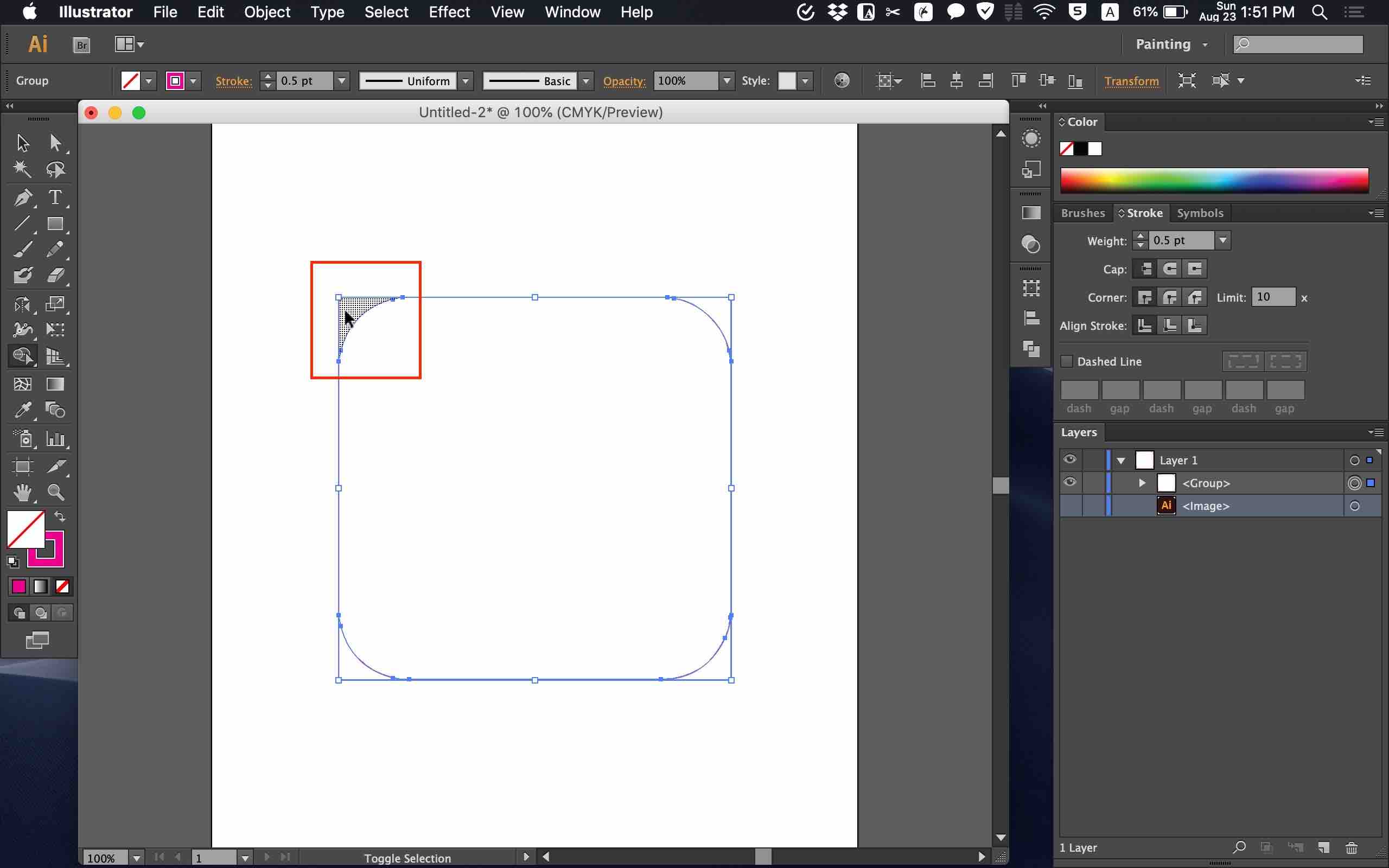Click the Transform link in control bar
Image resolution: width=1389 pixels, height=868 pixels.
[1131, 81]
